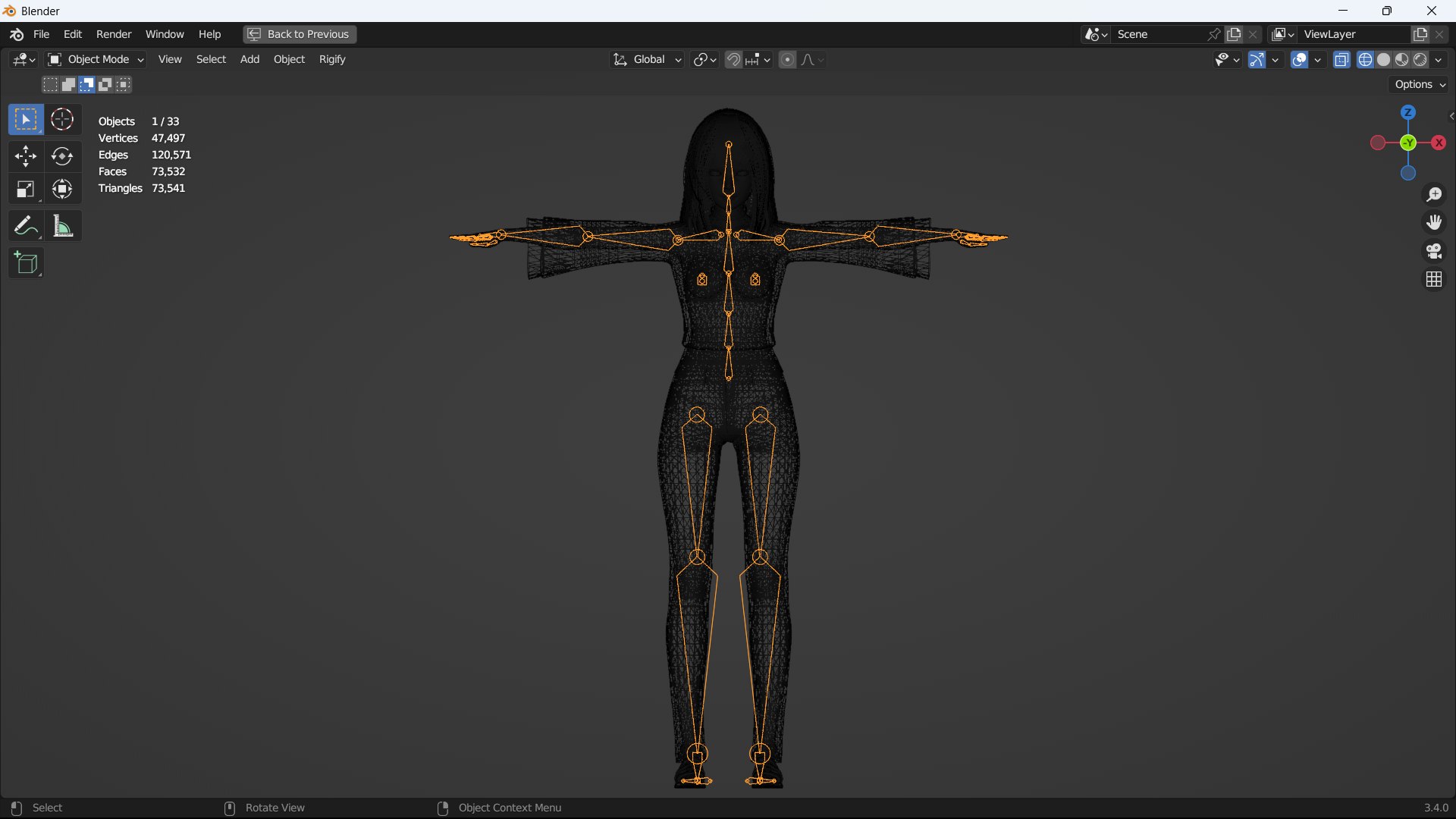Toggle proportional editing
The height and width of the screenshot is (819, 1456).
click(x=787, y=59)
